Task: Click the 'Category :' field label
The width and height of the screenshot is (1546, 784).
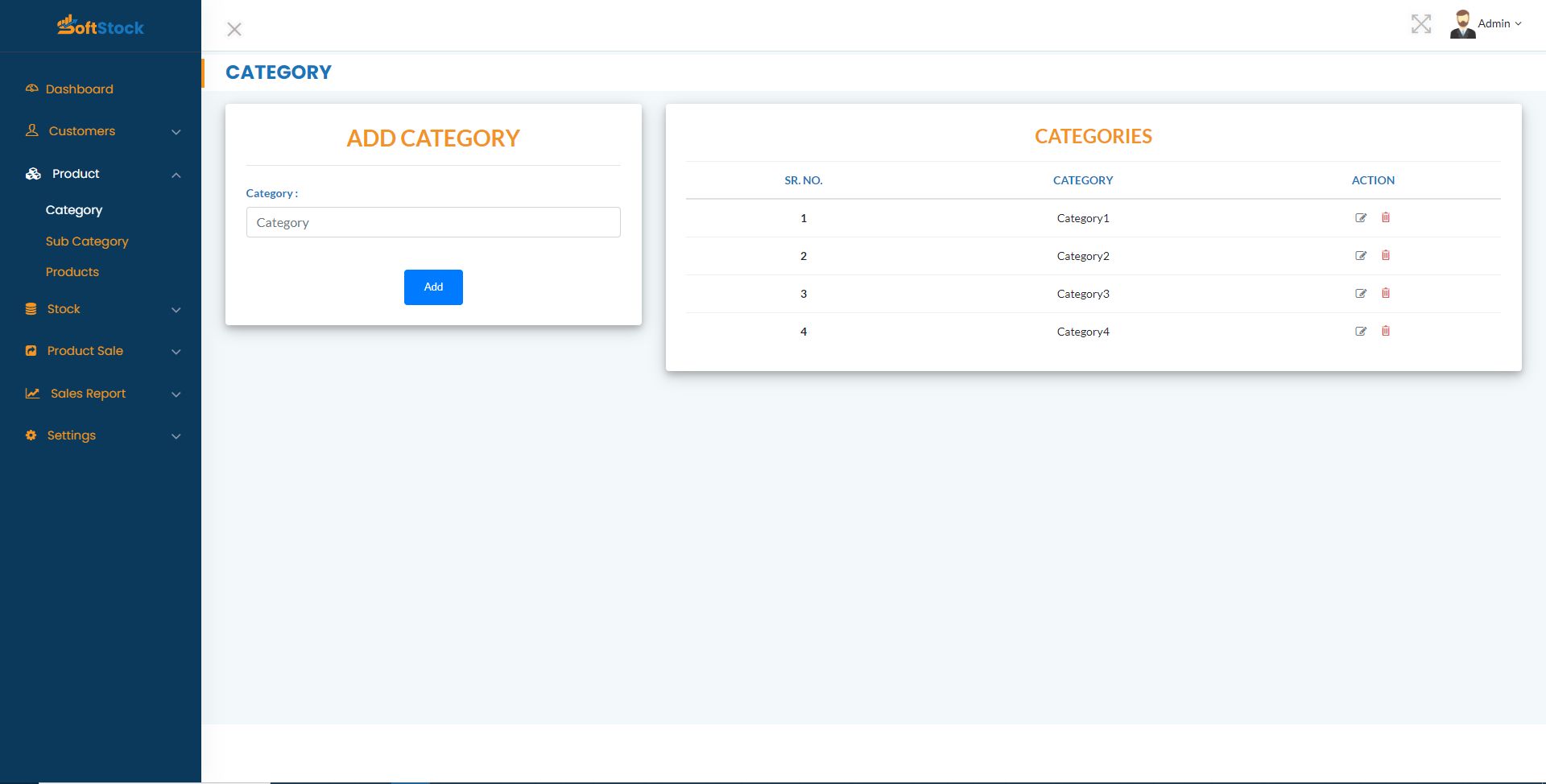Action: [x=272, y=193]
